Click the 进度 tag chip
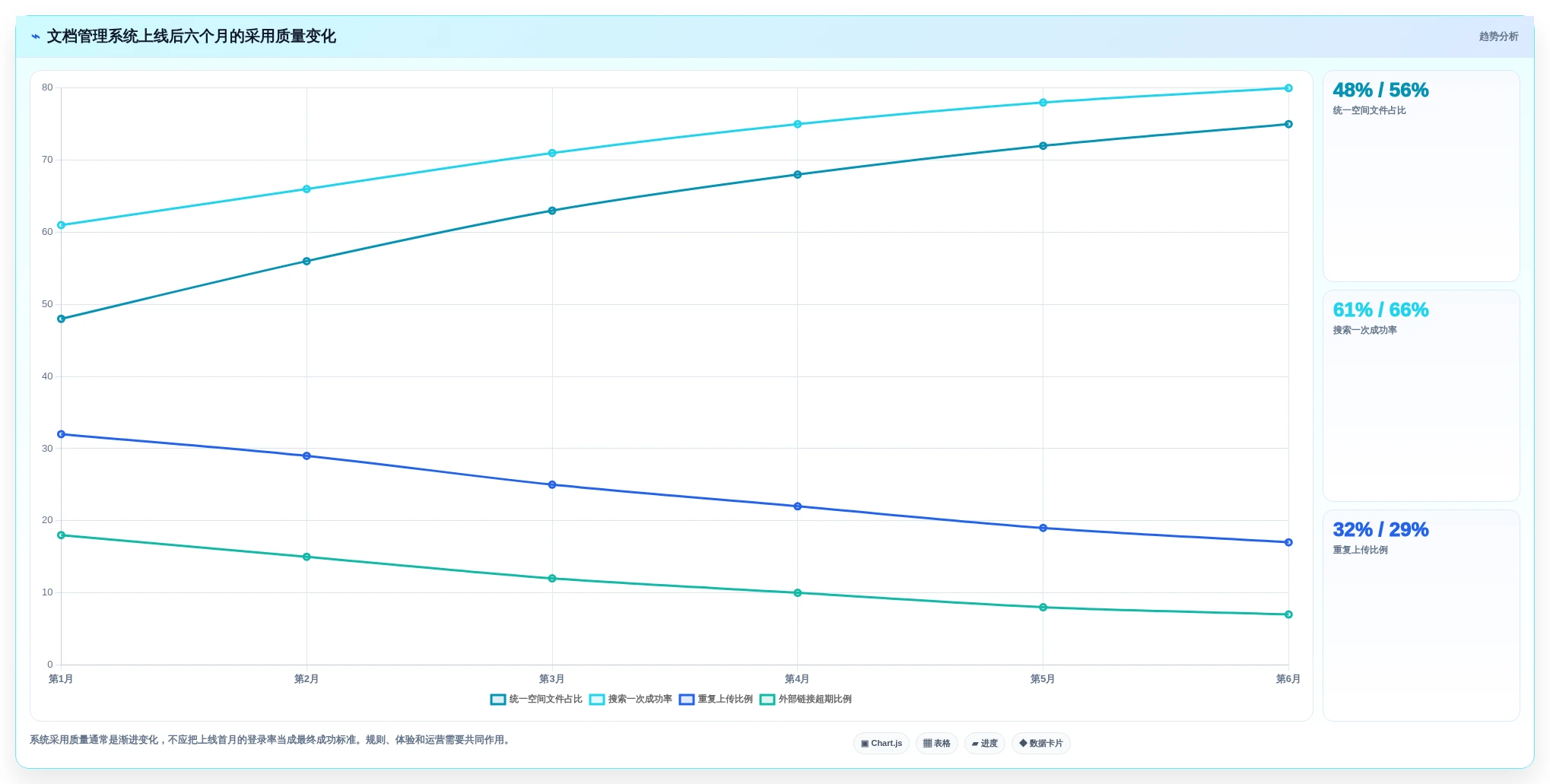Image resolution: width=1550 pixels, height=784 pixels. click(985, 744)
